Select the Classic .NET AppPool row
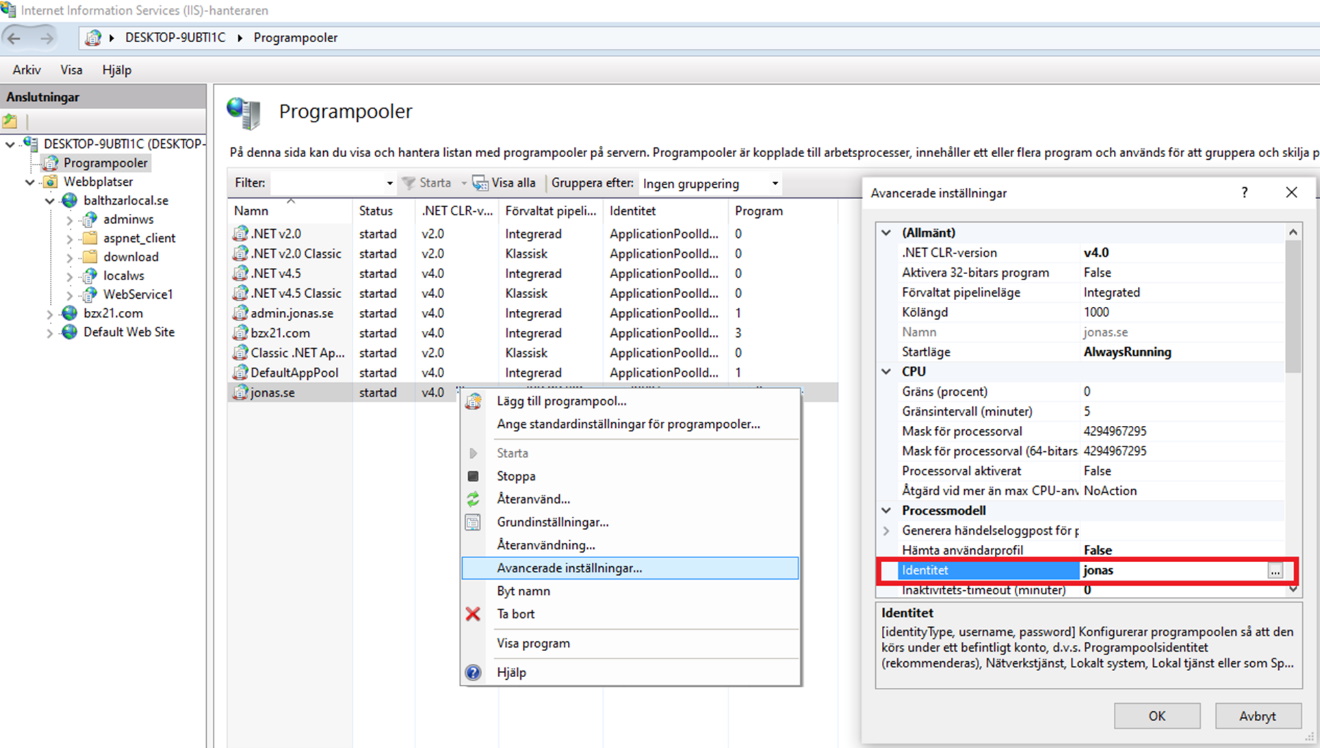This screenshot has width=1320, height=748. coord(533,353)
